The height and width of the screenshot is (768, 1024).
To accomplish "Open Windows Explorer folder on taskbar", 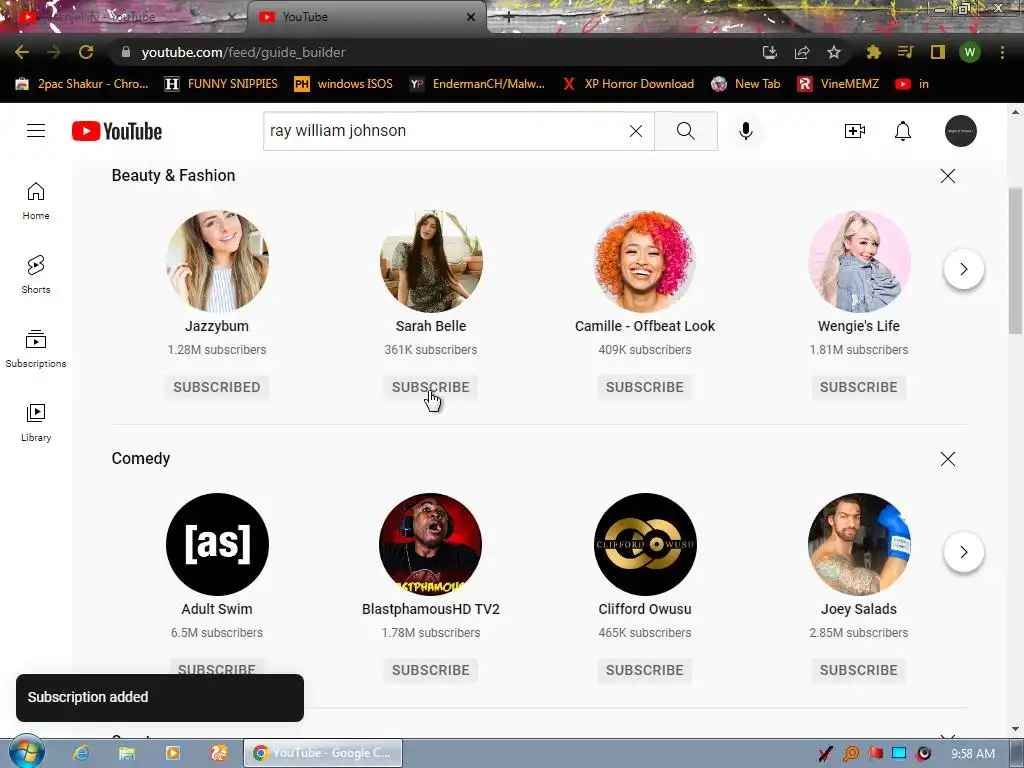I will coord(127,753).
